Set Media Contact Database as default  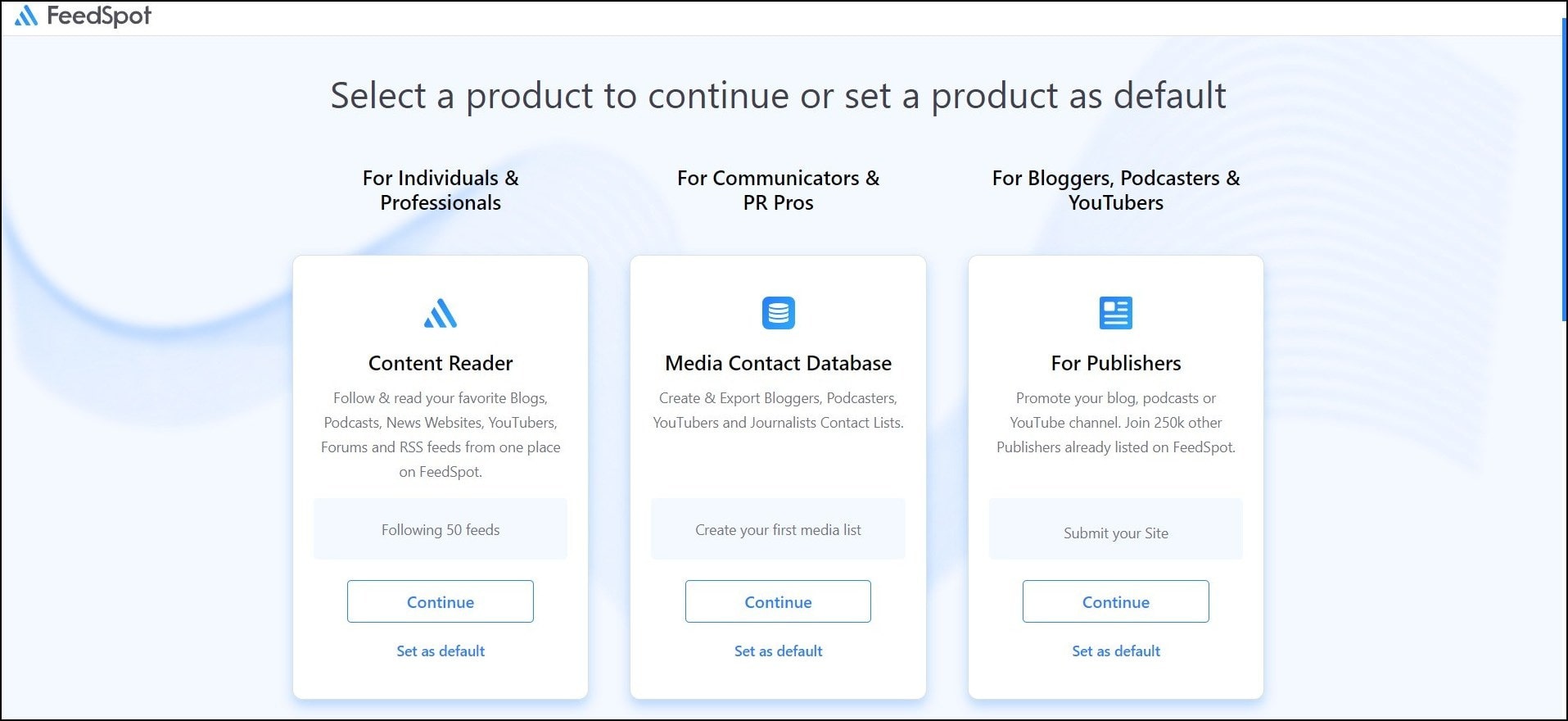point(777,651)
